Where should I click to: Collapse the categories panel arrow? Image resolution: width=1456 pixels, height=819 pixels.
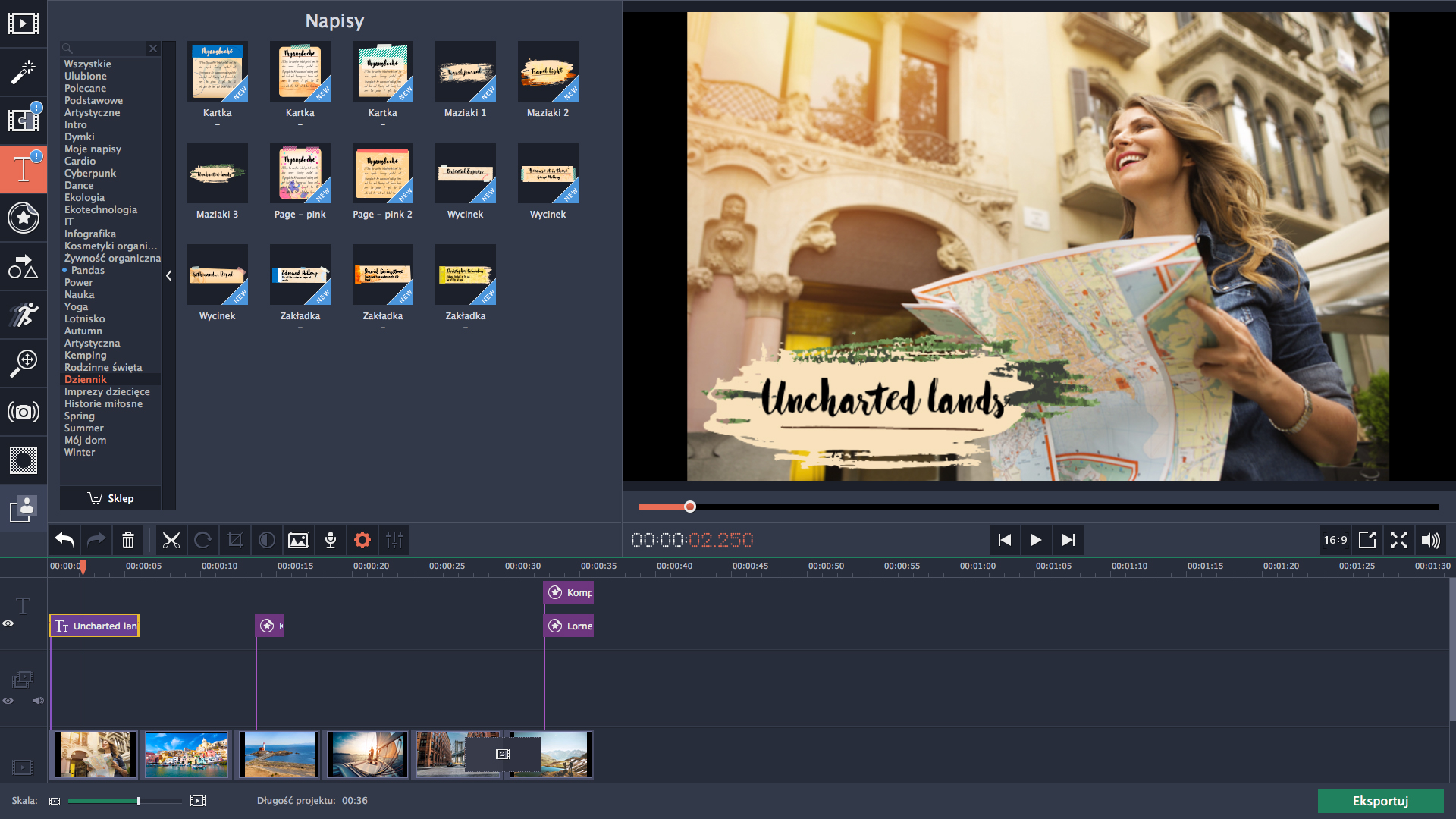tap(168, 276)
